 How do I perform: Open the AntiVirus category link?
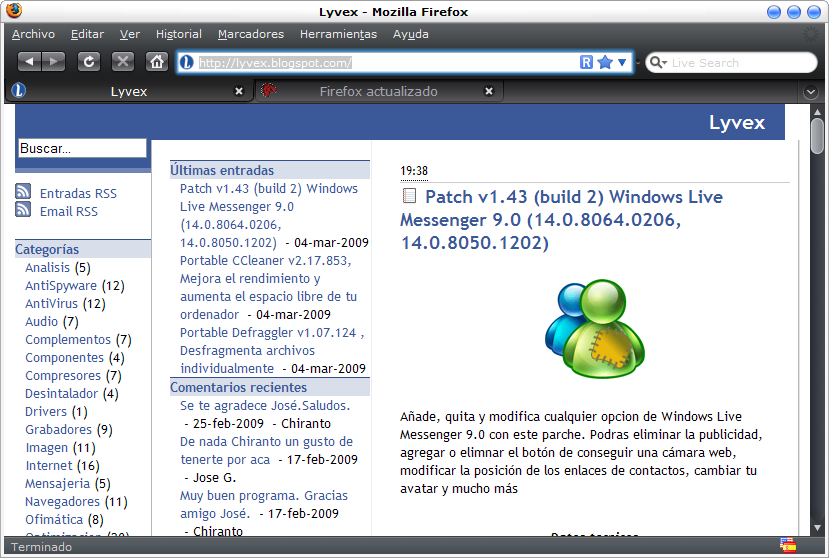point(51,304)
